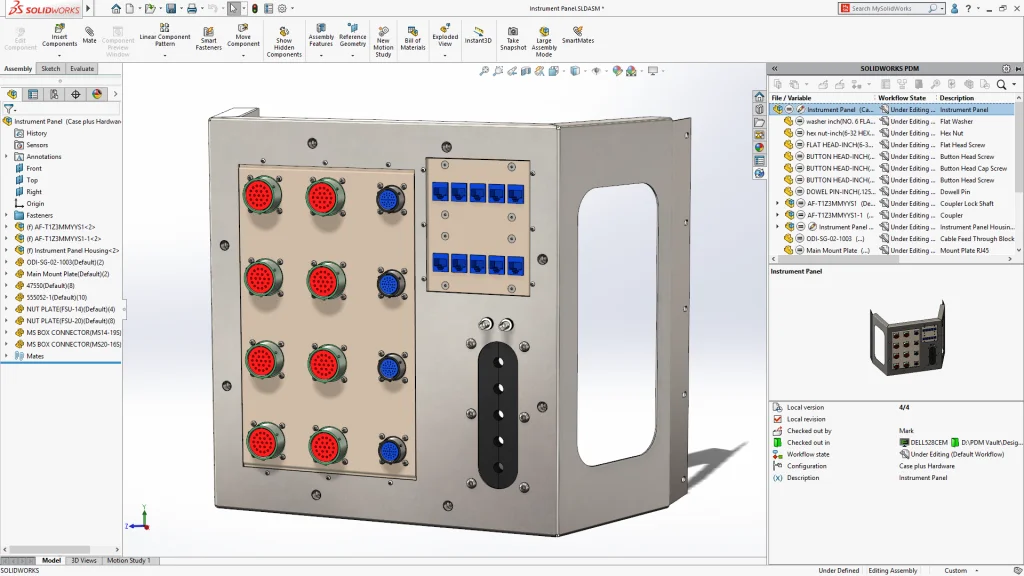Pin the SOLIDWORKS PDM panel
Image resolution: width=1024 pixels, height=576 pixels.
pos(1017,68)
